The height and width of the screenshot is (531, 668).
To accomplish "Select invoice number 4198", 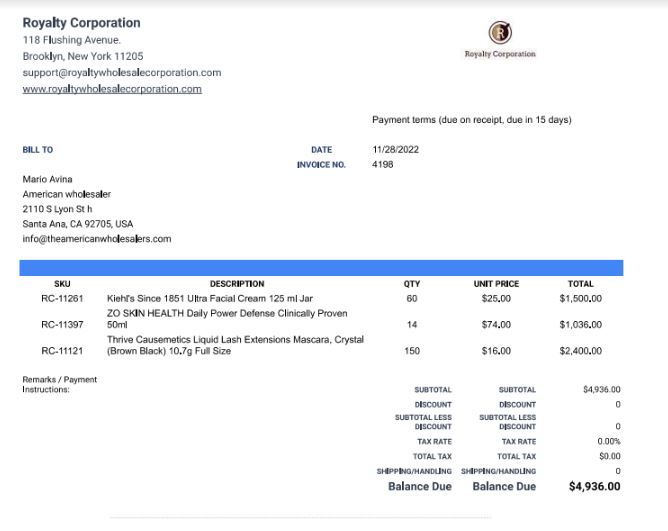I will 383,164.
